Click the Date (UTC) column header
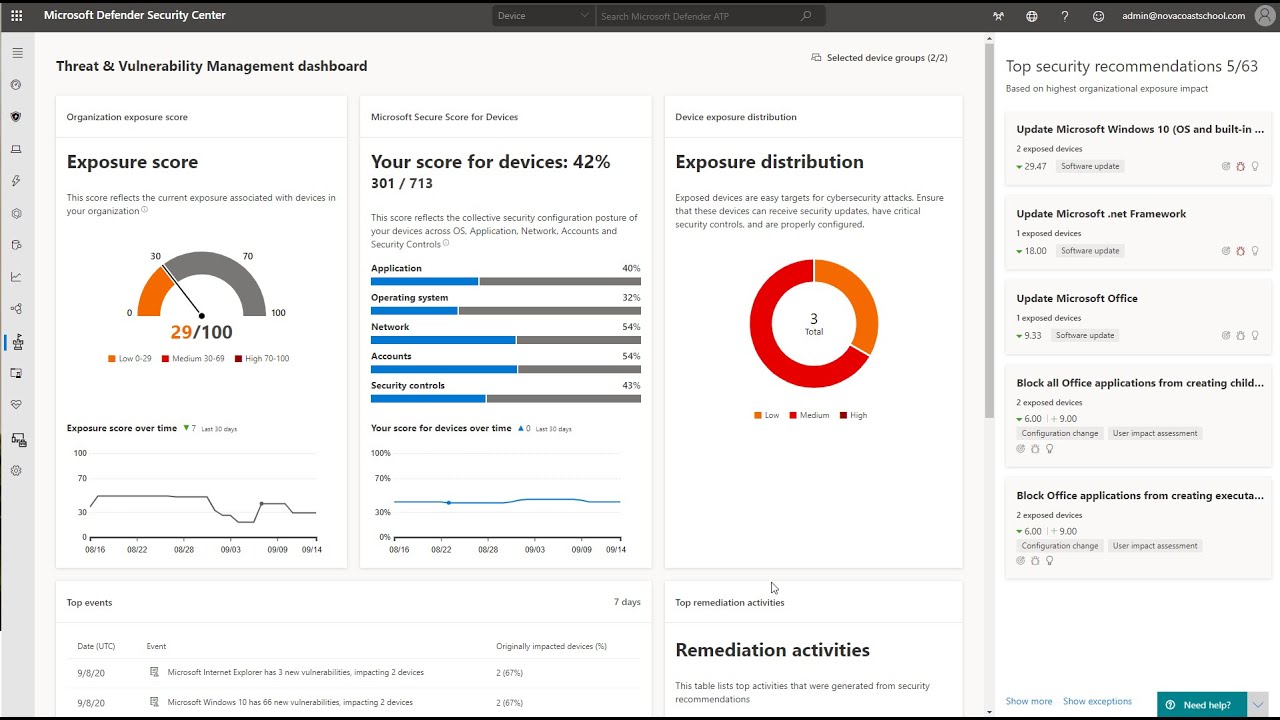Screen dimensions: 1280x720 pos(96,646)
